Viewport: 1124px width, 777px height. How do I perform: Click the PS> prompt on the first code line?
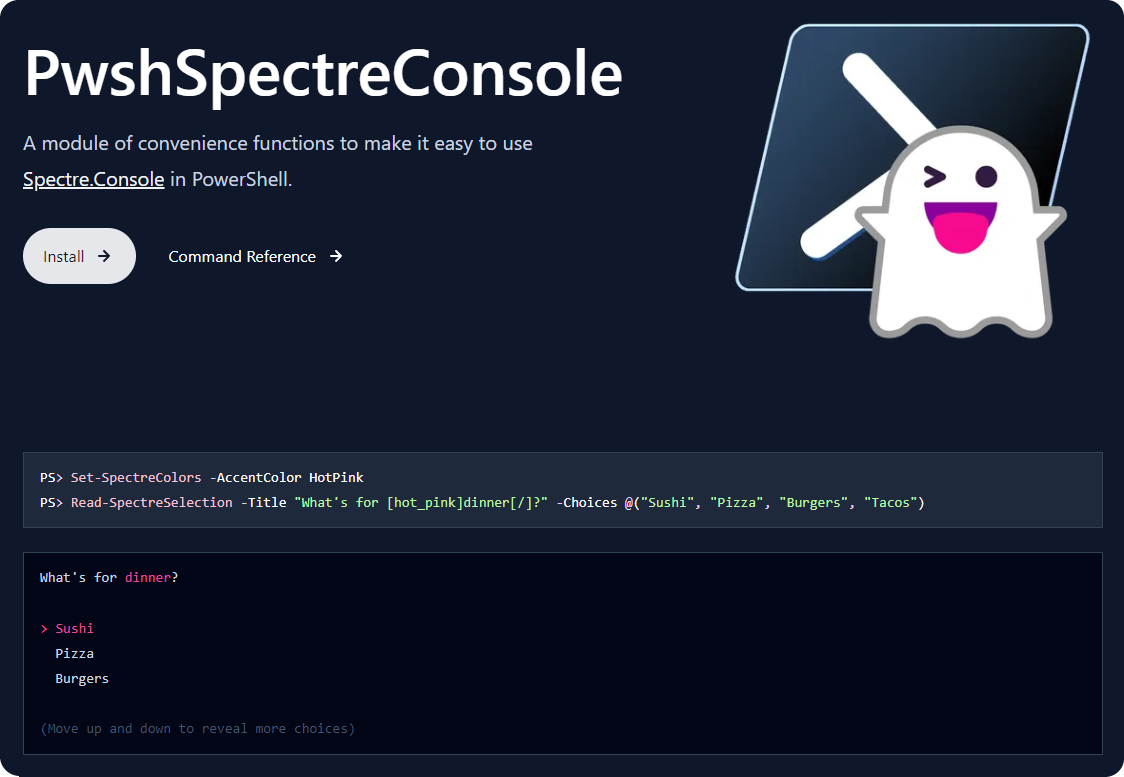click(x=49, y=477)
